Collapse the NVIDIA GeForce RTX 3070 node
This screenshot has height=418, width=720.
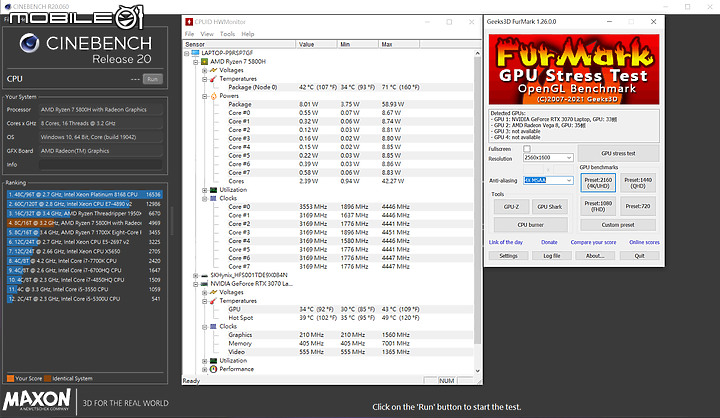tap(196, 284)
